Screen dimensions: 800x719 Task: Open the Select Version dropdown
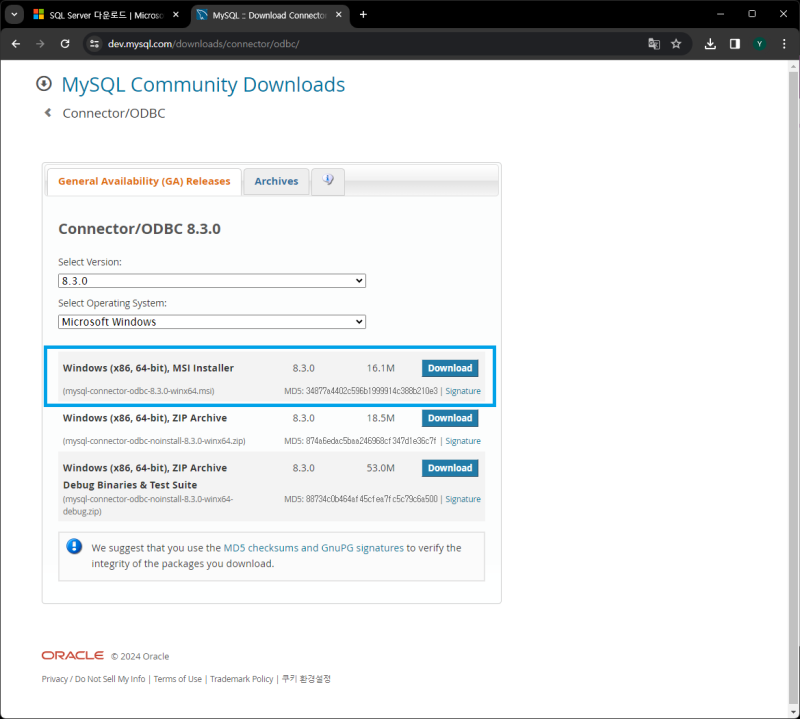point(211,281)
